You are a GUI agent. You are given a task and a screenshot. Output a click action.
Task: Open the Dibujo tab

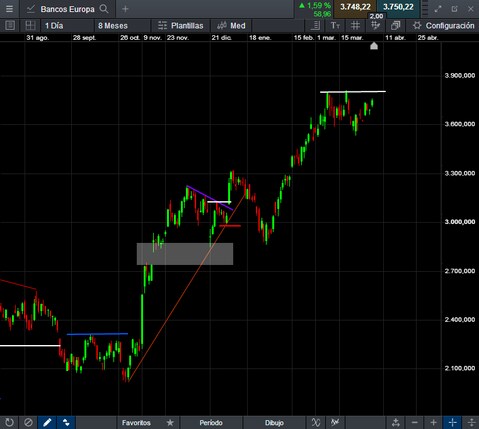click(274, 423)
